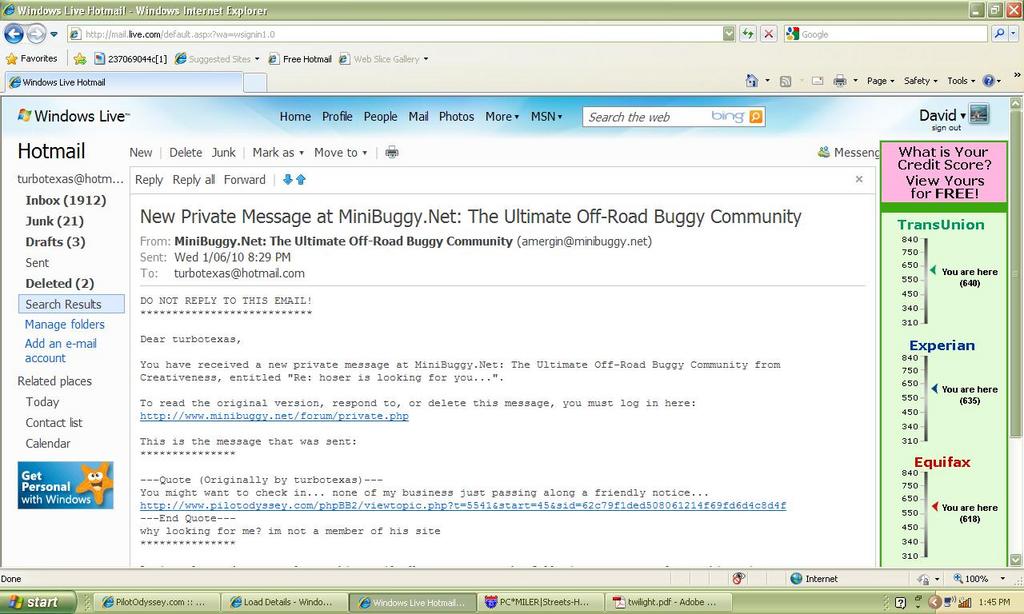Screen dimensions: 1024x614
Task: Click Forward message
Action: coord(244,180)
